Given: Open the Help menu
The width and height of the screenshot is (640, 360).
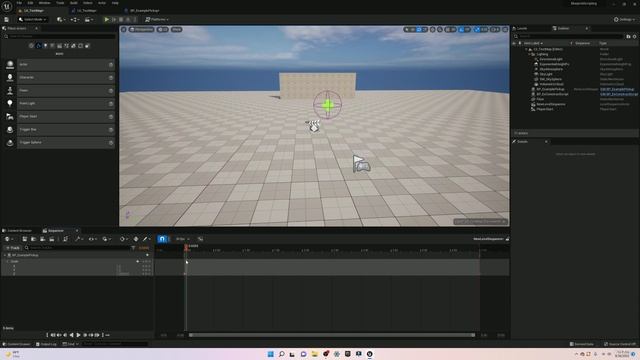Looking at the screenshot, I should (x=115, y=3).
